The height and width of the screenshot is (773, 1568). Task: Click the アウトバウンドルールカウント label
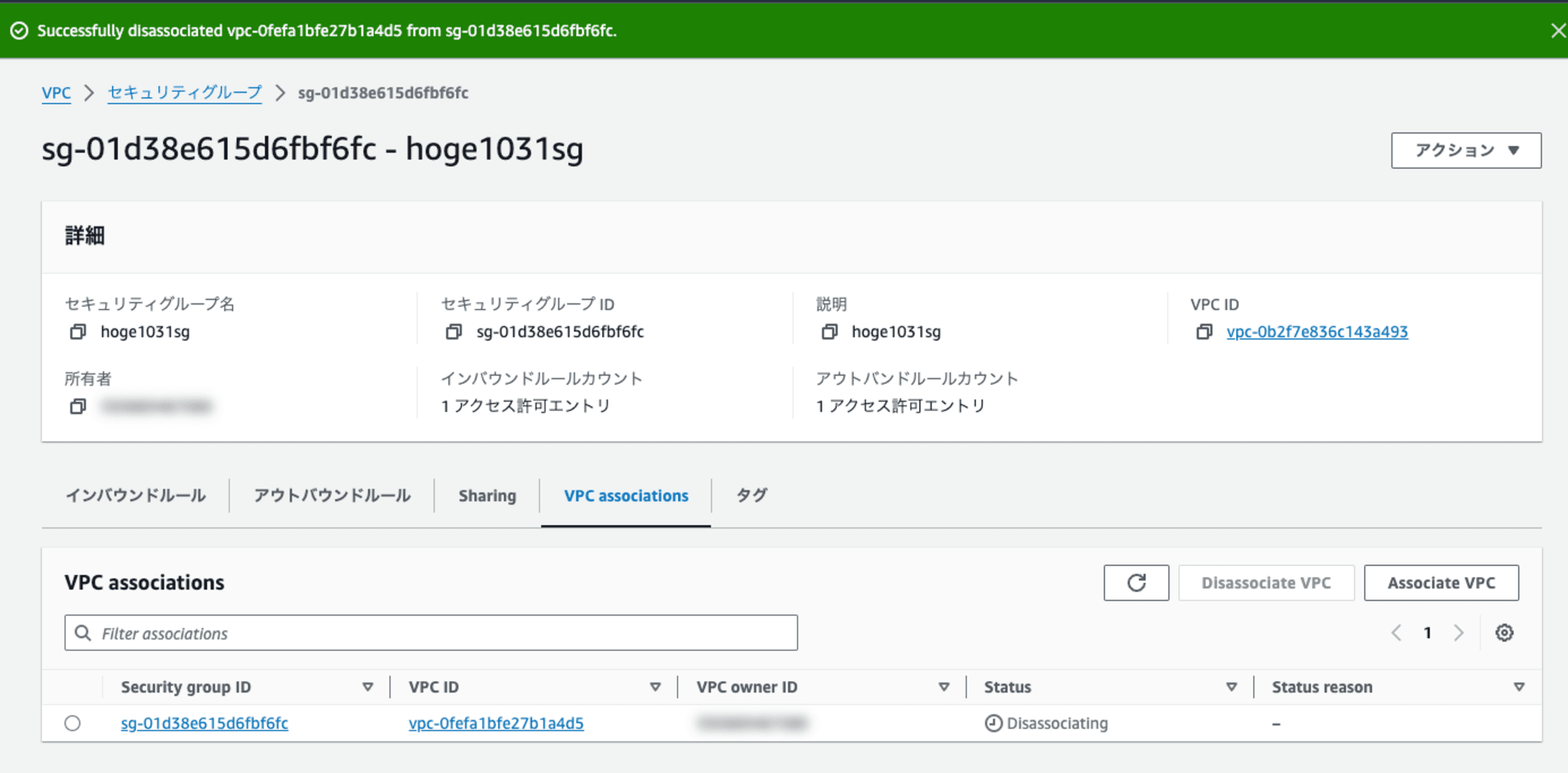click(916, 379)
